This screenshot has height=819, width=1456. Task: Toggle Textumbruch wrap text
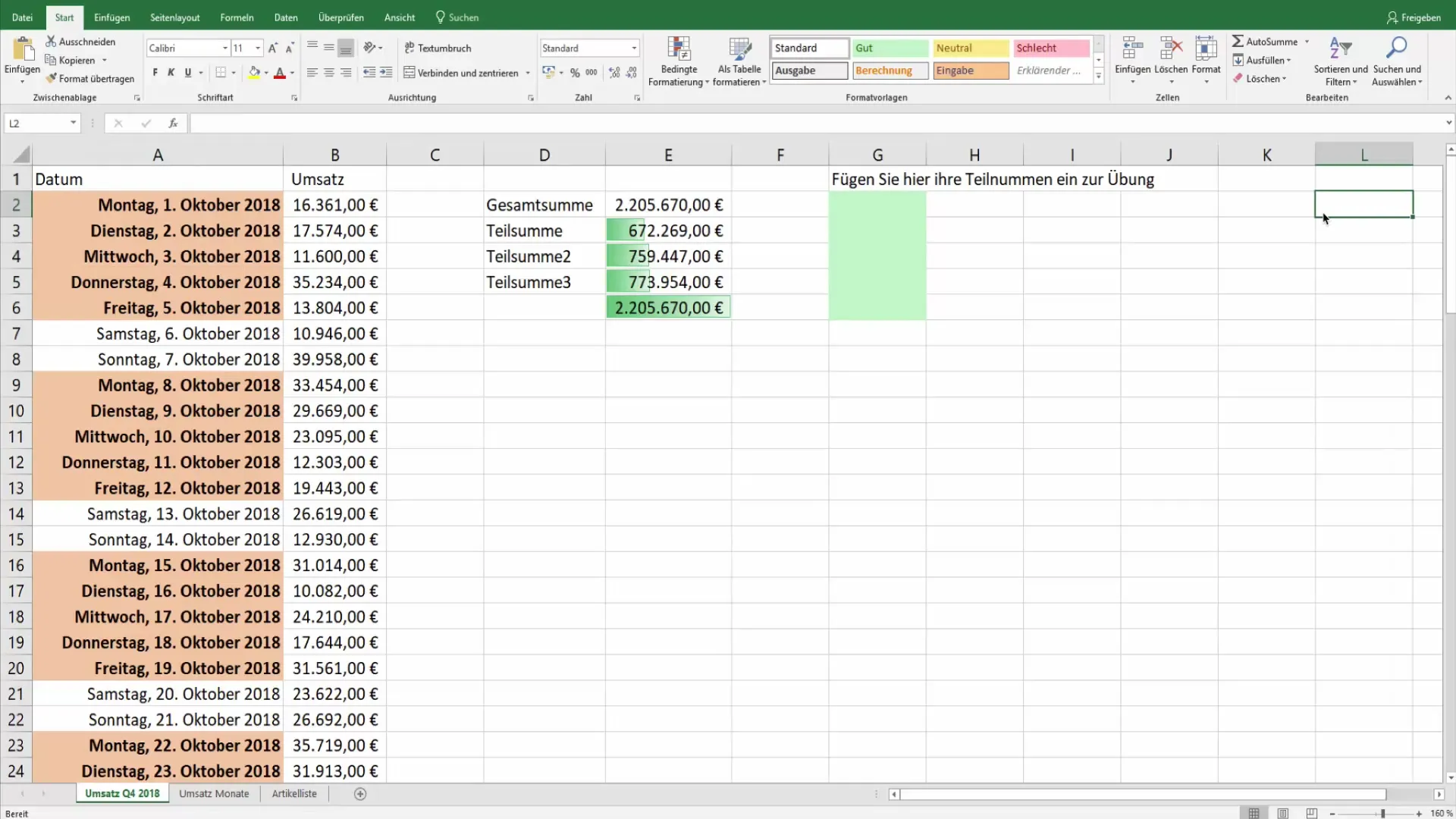pyautogui.click(x=438, y=48)
